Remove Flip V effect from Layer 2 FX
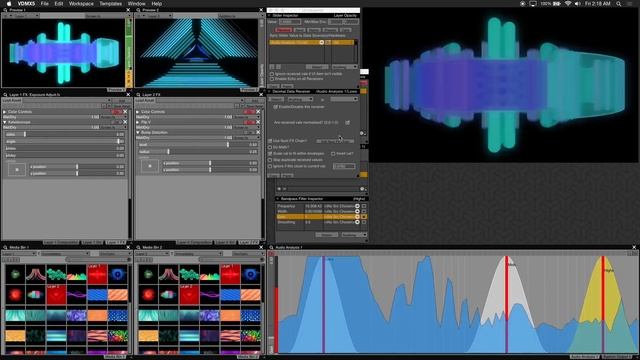 point(258,122)
